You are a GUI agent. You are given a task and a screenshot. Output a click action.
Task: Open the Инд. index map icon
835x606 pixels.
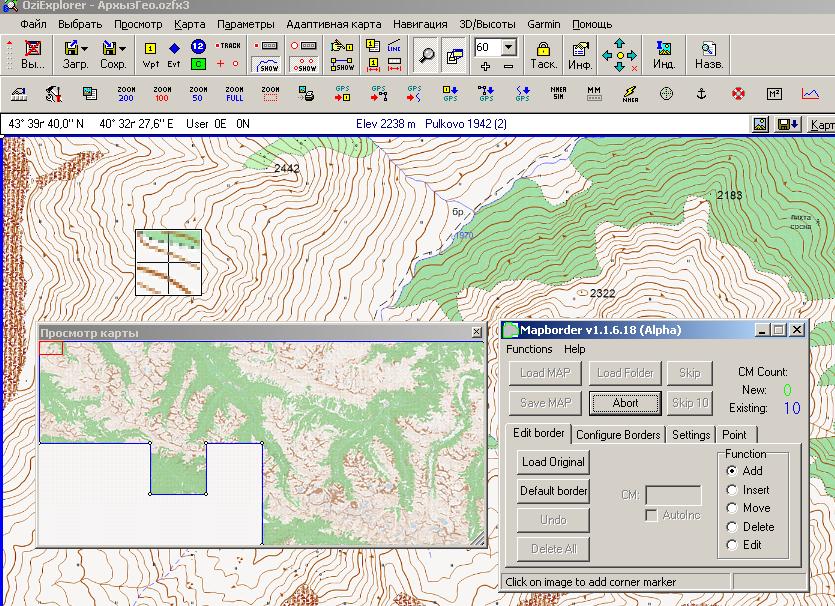click(664, 54)
